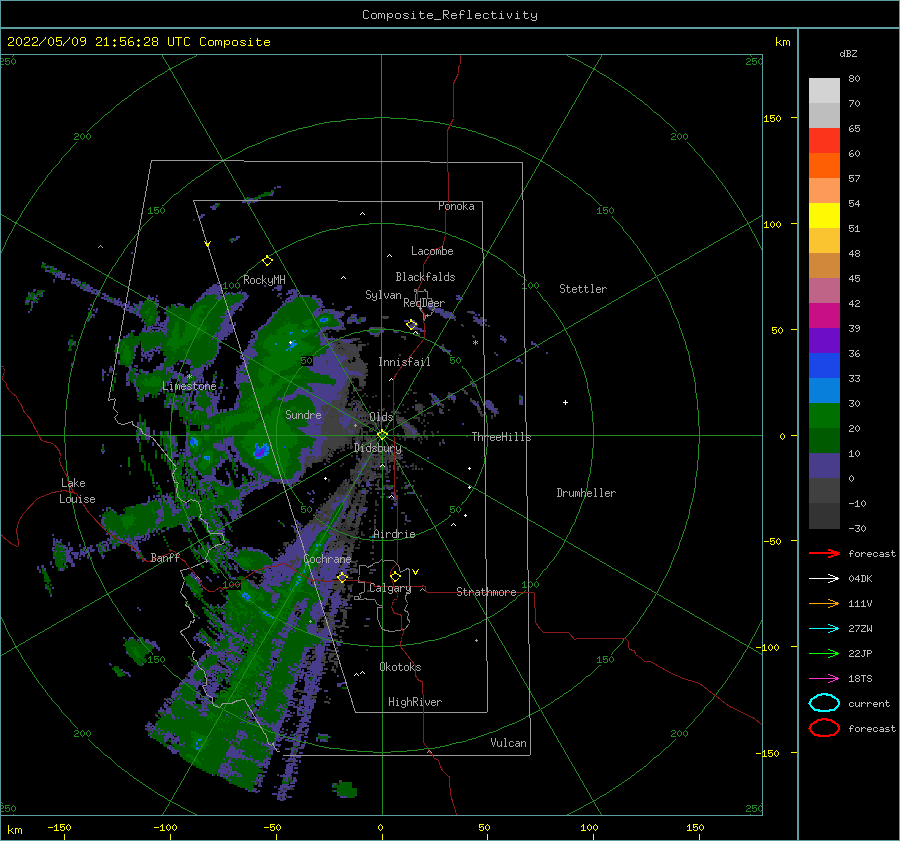This screenshot has height=841, width=900.
Task: Click the red forecast ellipse icon
Action: (x=824, y=728)
